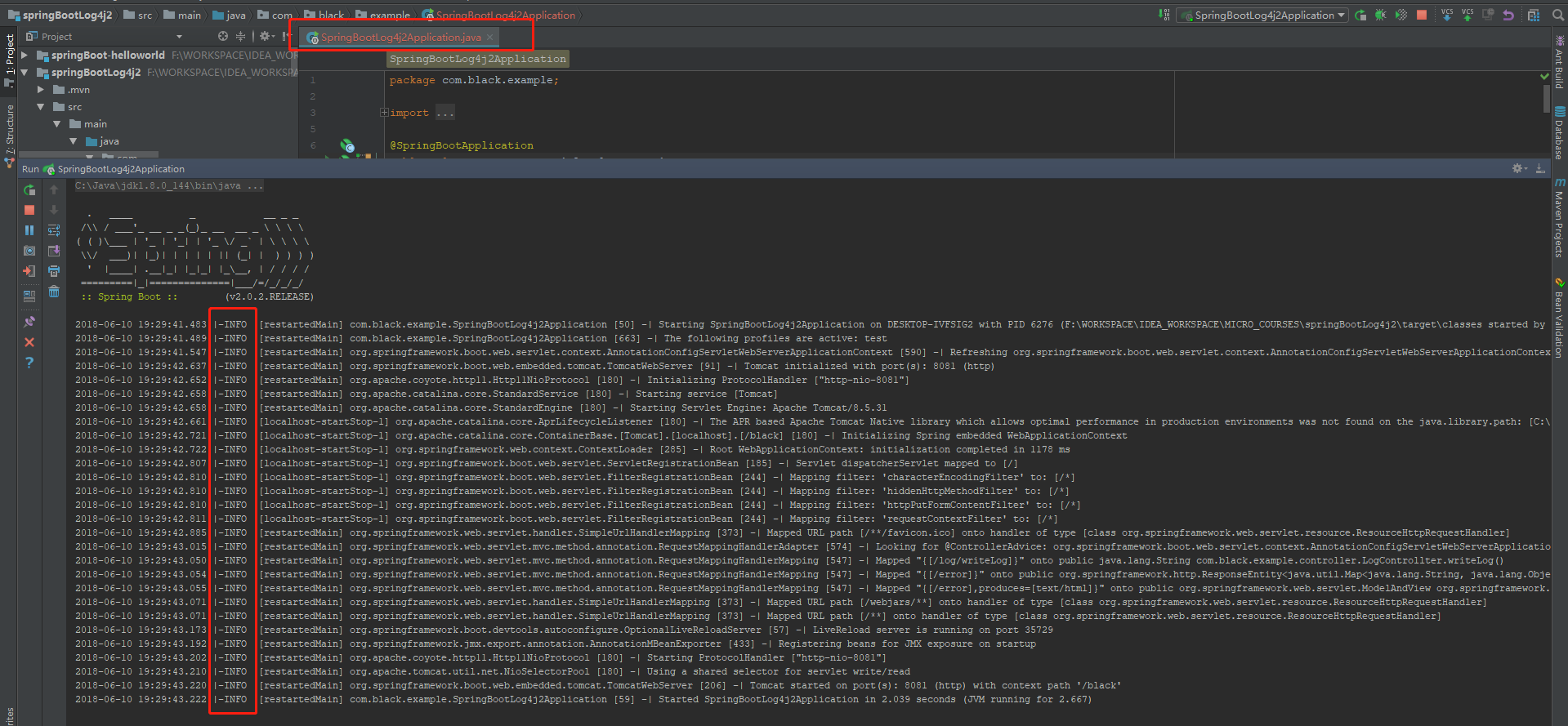Screen dimensions: 1568x726
Task: Close Run tab with red X icon
Action: click(29, 342)
